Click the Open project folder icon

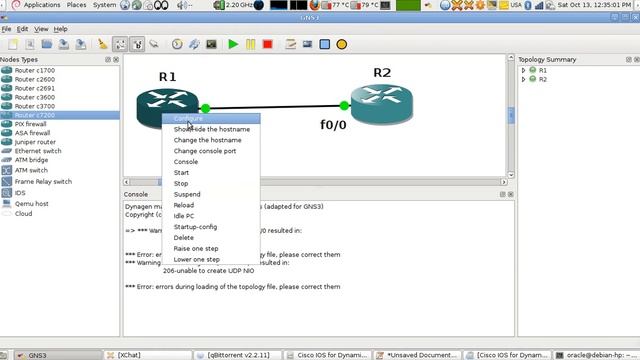(47, 44)
